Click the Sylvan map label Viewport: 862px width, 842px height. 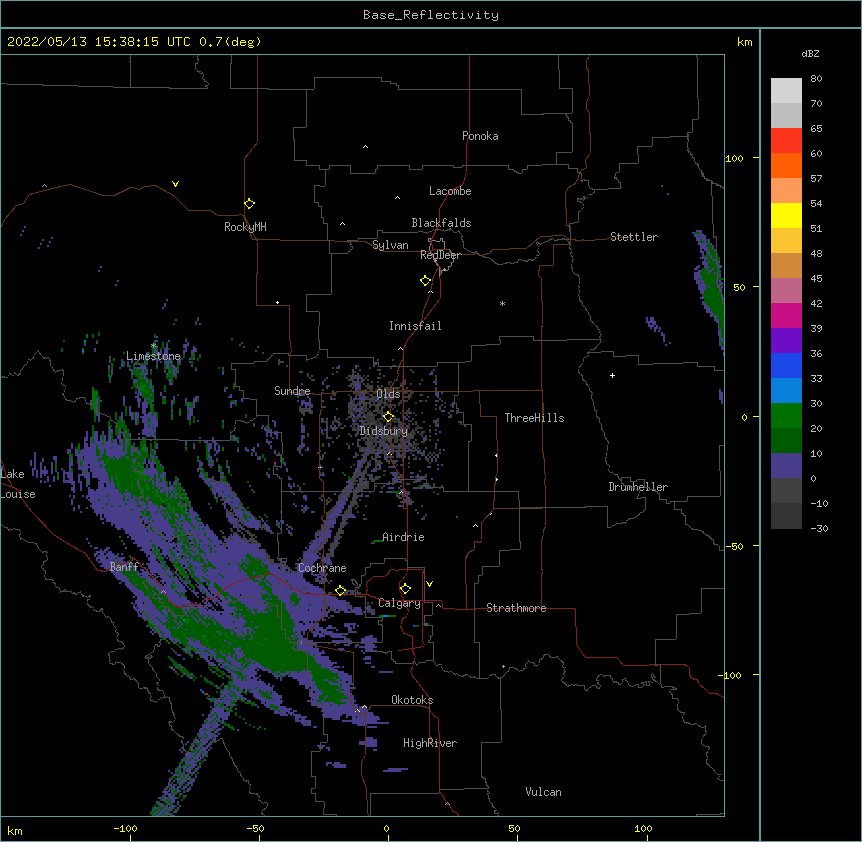[390, 245]
